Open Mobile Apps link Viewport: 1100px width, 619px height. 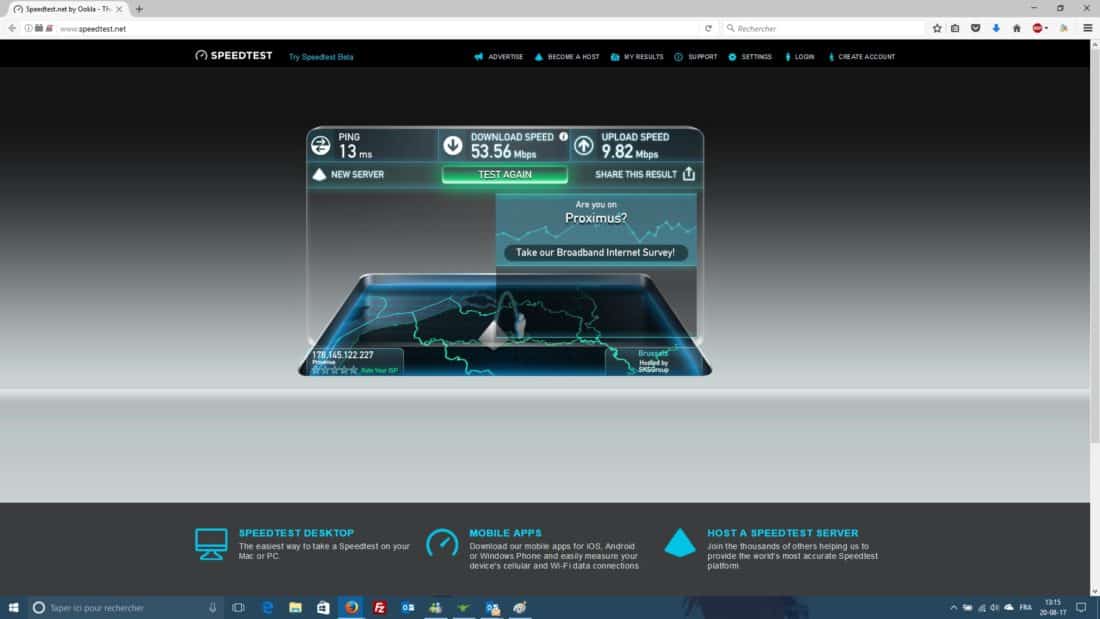tap(505, 533)
